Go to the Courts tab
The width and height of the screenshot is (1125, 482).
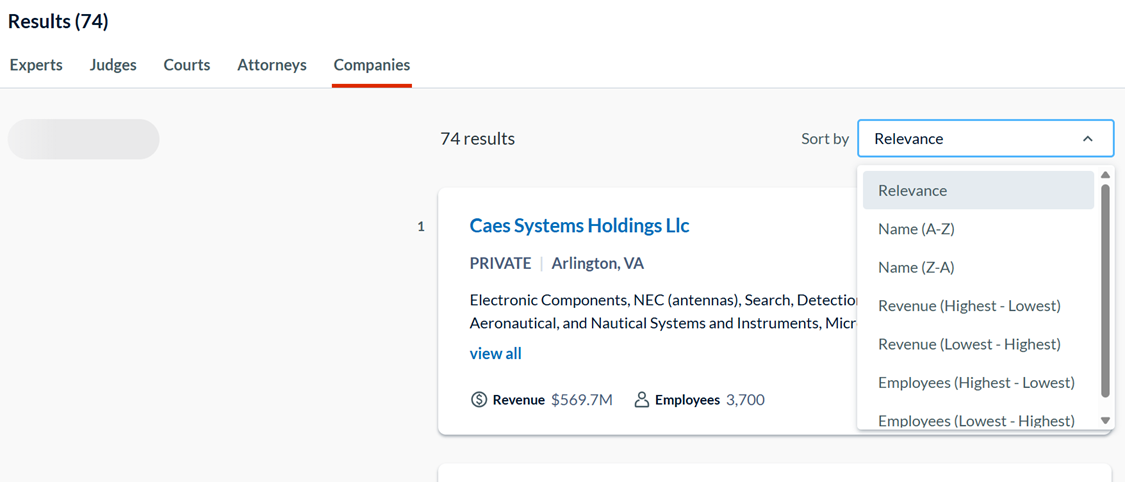click(x=187, y=65)
